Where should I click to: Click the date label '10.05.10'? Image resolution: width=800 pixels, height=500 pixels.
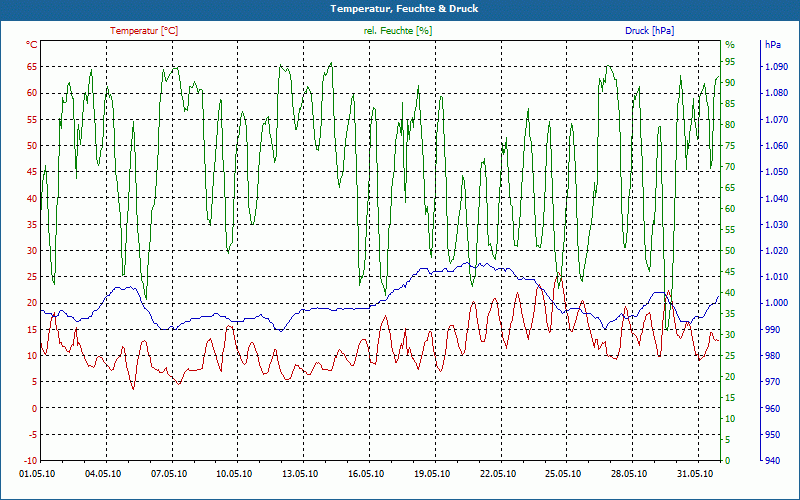(235, 474)
